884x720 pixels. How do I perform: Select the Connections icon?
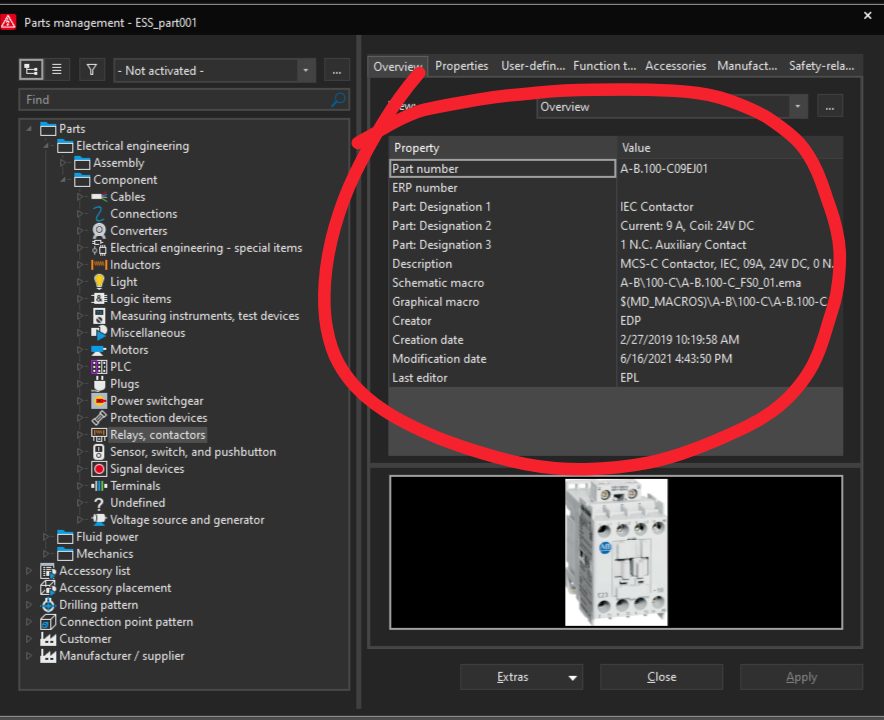tap(99, 214)
